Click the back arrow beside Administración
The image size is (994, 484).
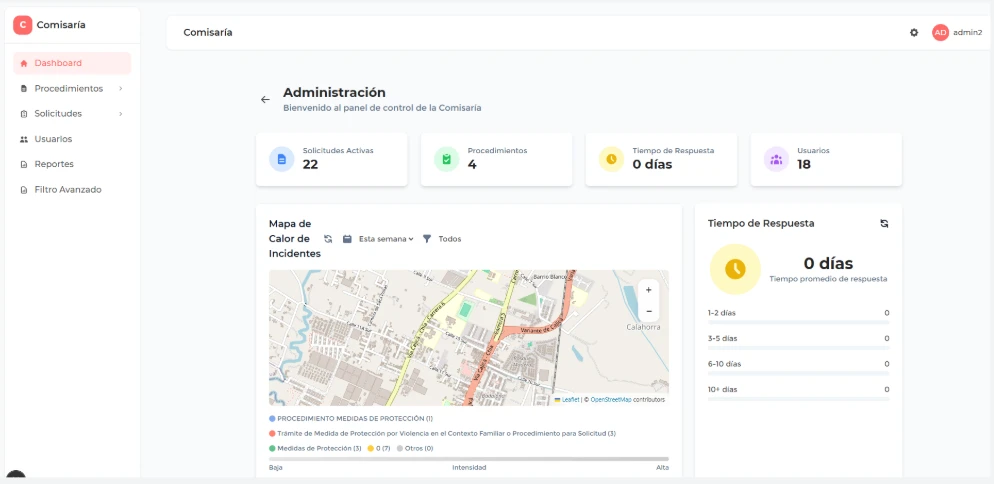[x=265, y=99]
